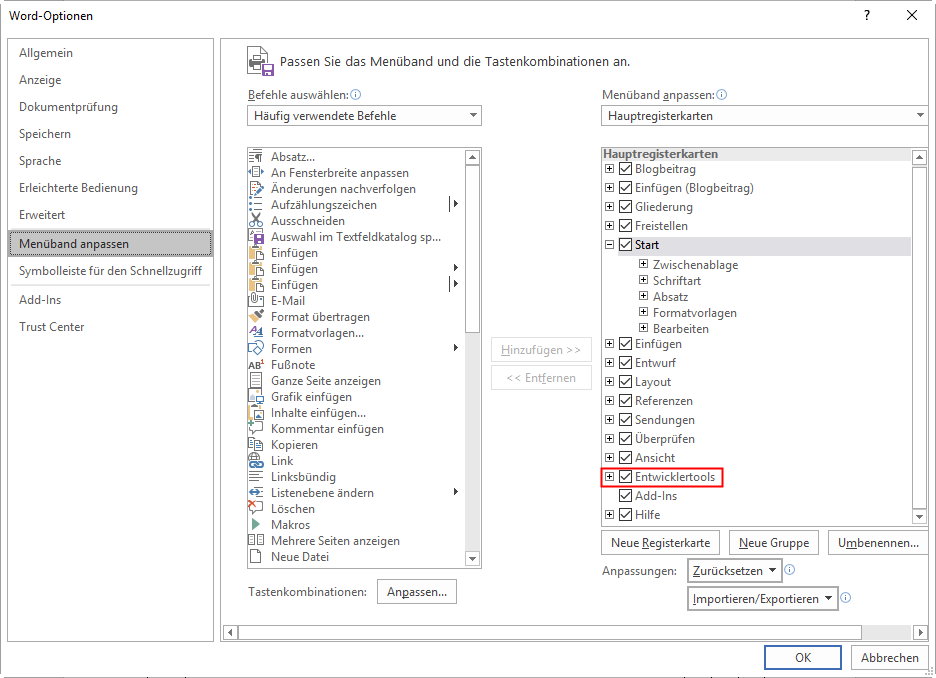Expand the Schriftart group
Screen dimensions: 936x678
[x=644, y=280]
